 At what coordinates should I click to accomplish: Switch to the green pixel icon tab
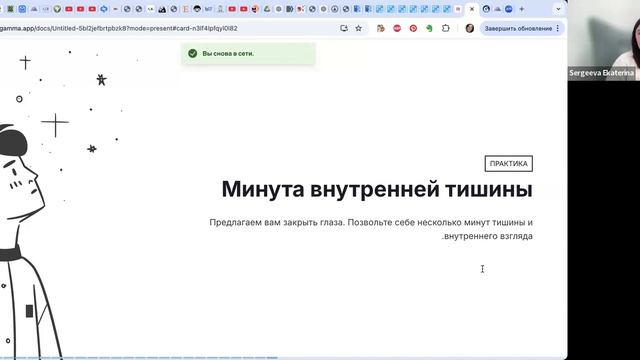(10, 9)
